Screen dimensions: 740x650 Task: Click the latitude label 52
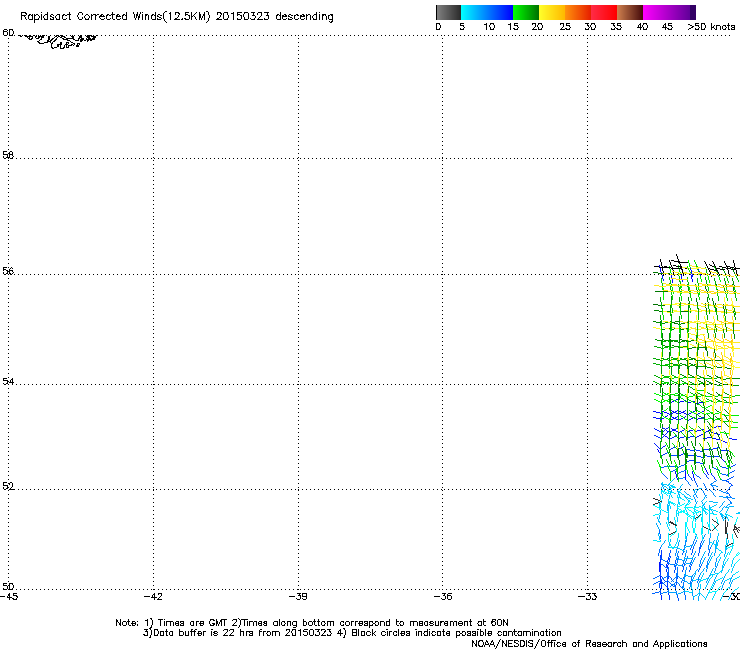tap(8, 486)
